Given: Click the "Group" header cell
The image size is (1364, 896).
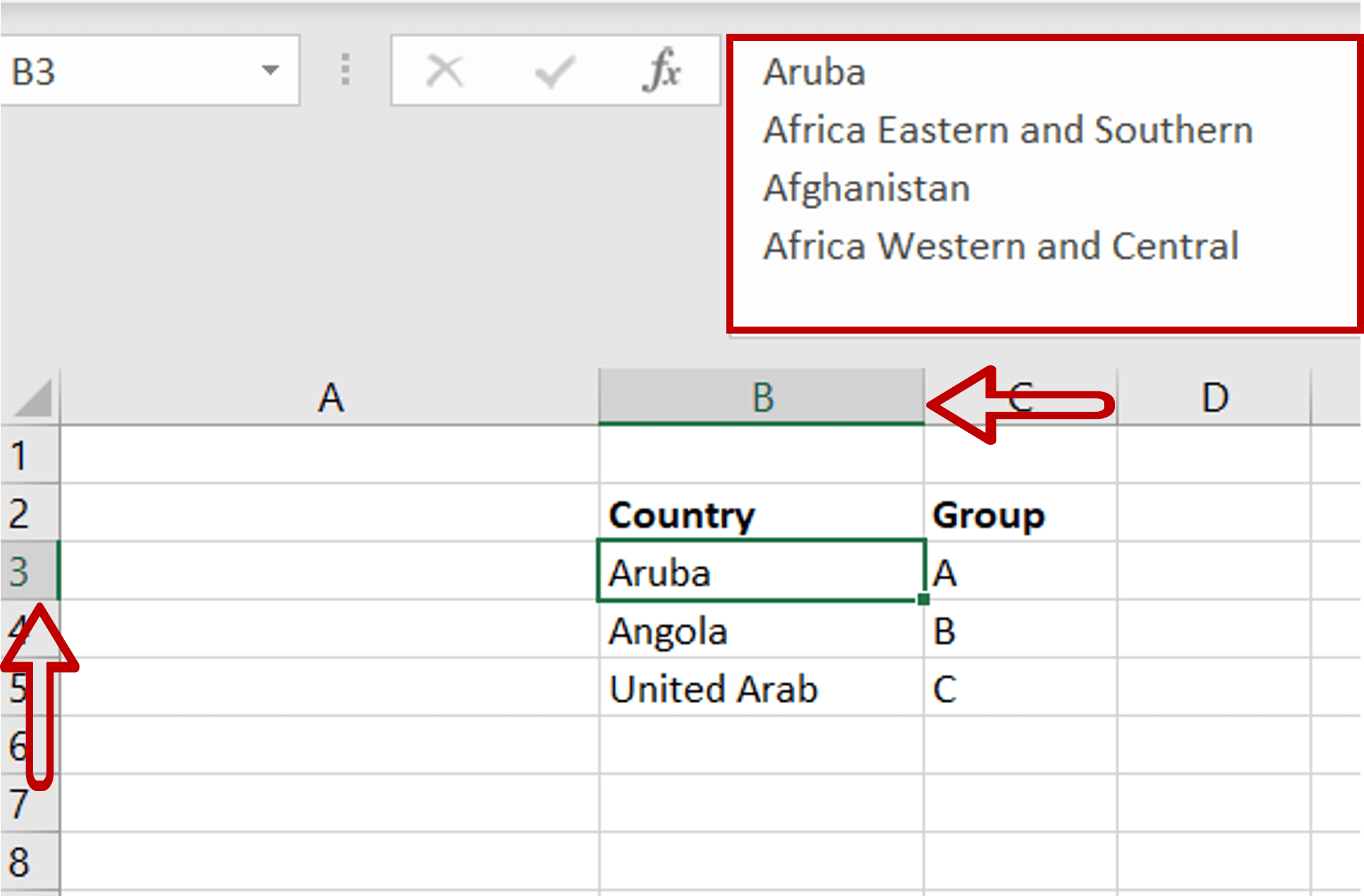Looking at the screenshot, I should (1021, 514).
